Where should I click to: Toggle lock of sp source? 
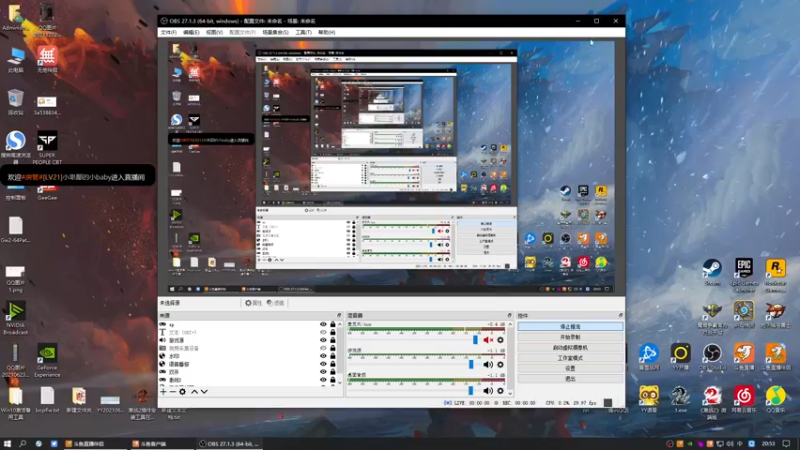coord(333,324)
